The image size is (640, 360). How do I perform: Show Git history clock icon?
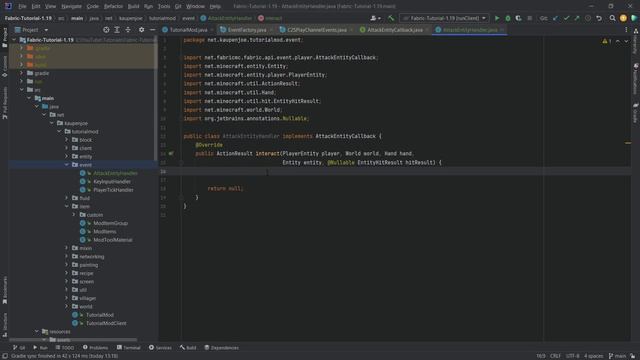[588, 18]
